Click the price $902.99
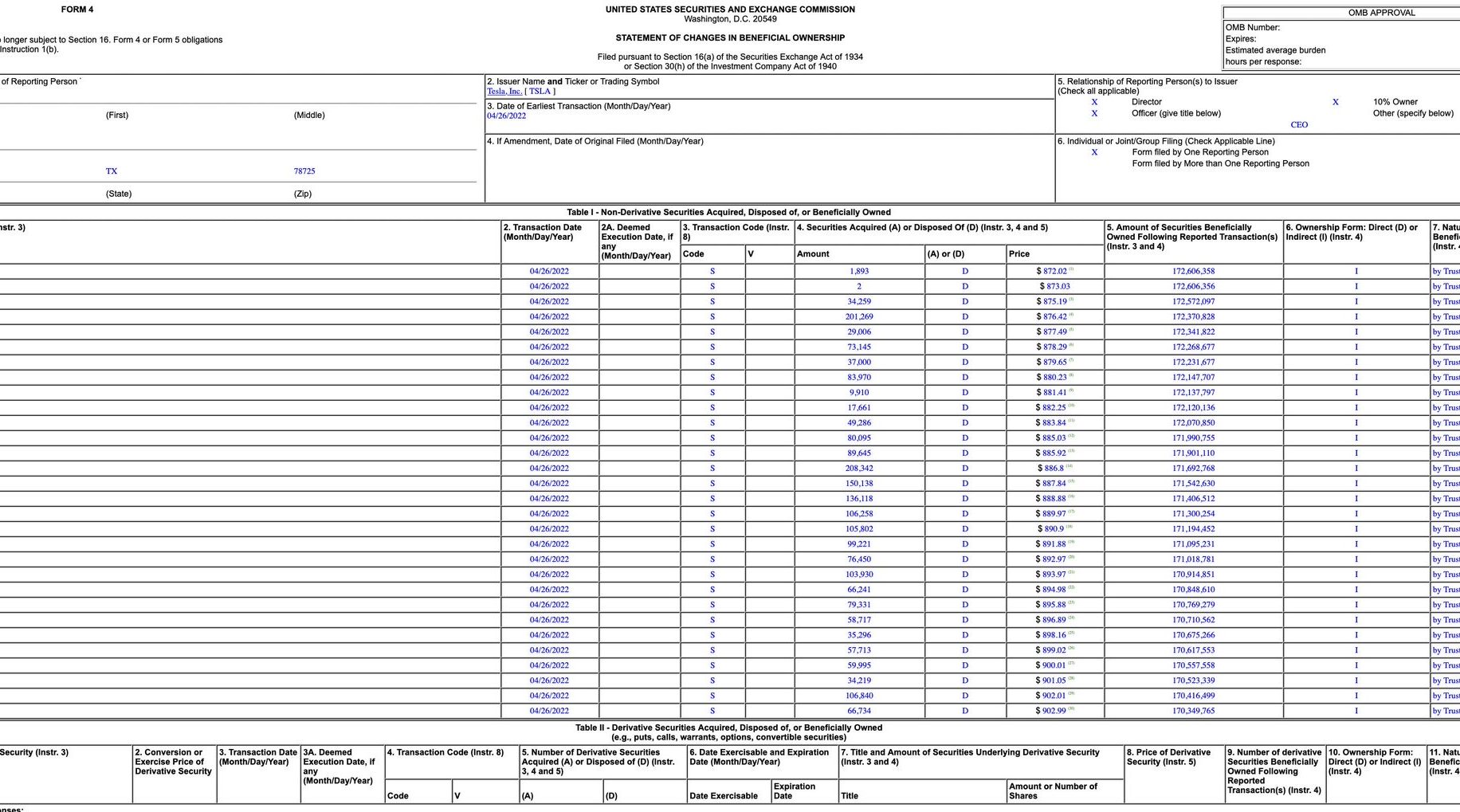Image resolution: width=1460 pixels, height=812 pixels. (1052, 711)
